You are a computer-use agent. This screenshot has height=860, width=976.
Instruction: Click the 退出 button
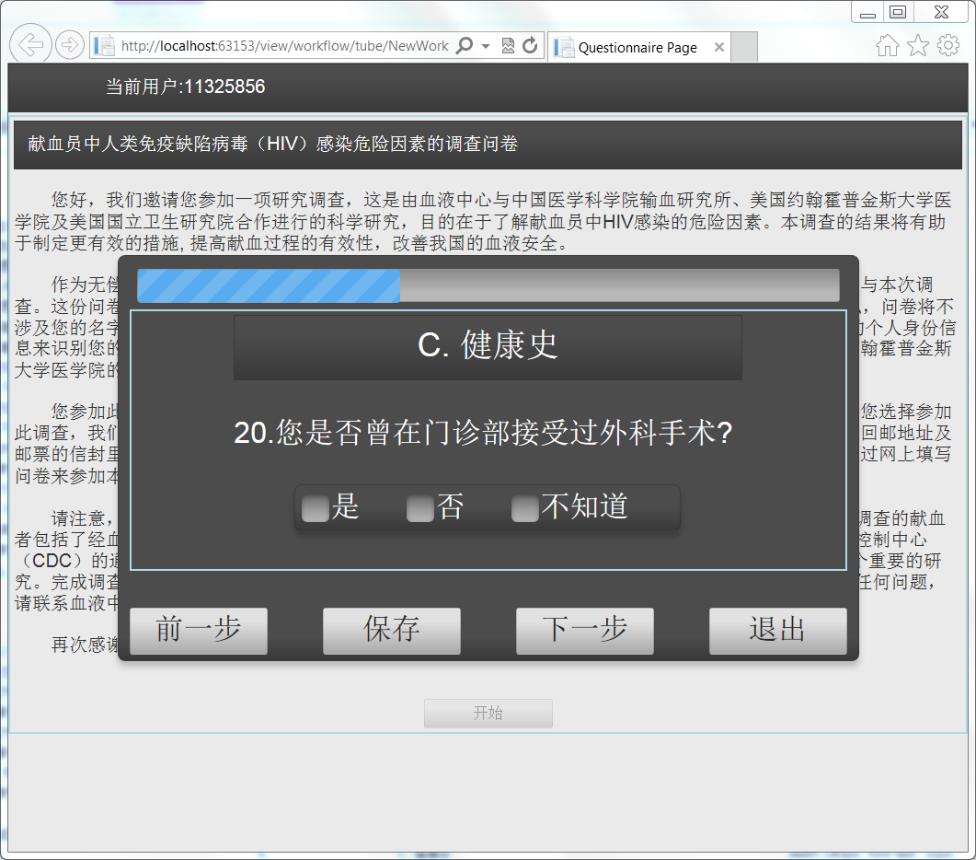click(778, 631)
